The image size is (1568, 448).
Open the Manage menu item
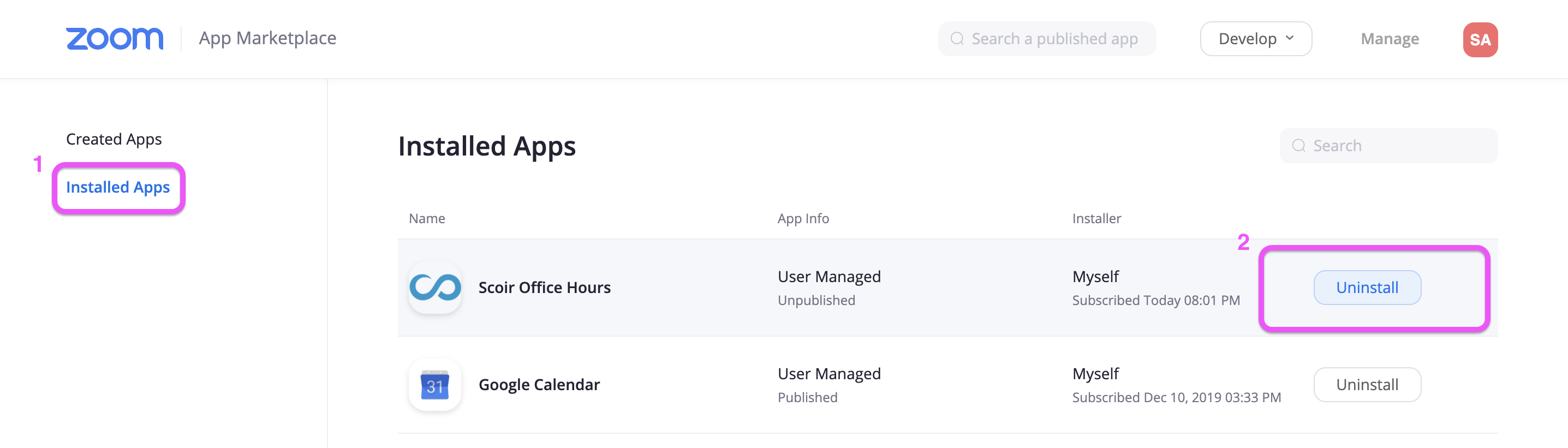coord(1390,39)
